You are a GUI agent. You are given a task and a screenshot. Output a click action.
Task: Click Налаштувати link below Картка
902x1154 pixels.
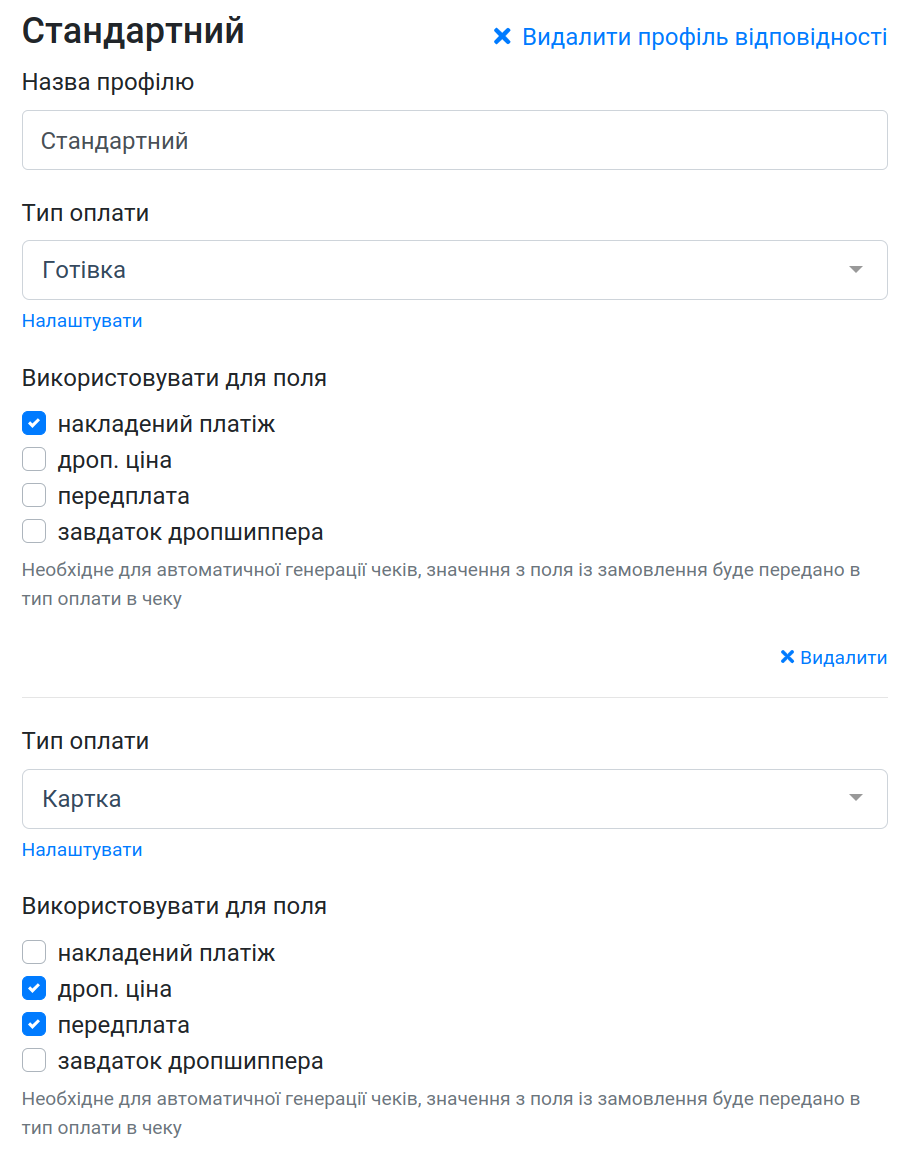click(x=82, y=850)
